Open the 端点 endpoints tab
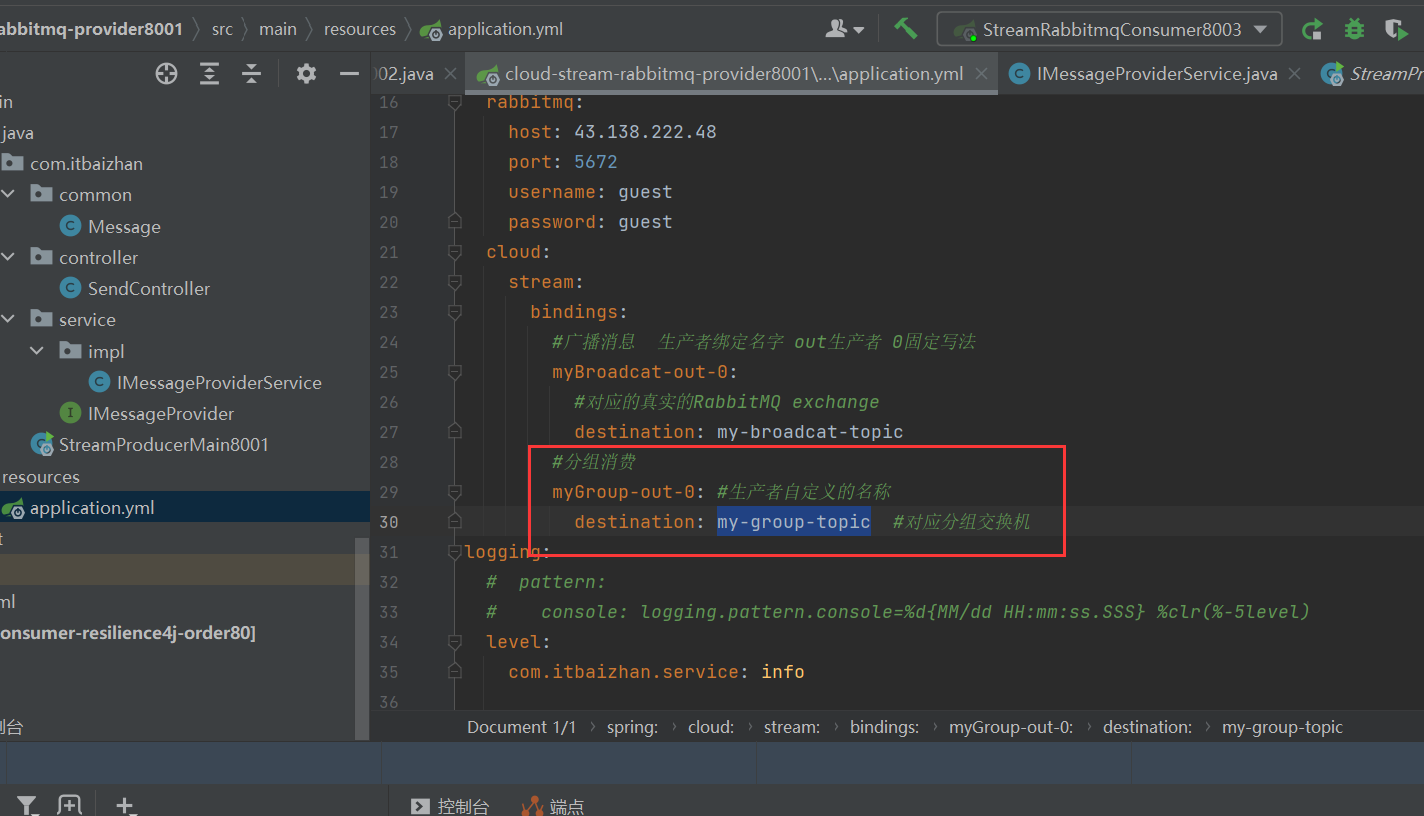This screenshot has width=1424, height=816. pyautogui.click(x=552, y=806)
